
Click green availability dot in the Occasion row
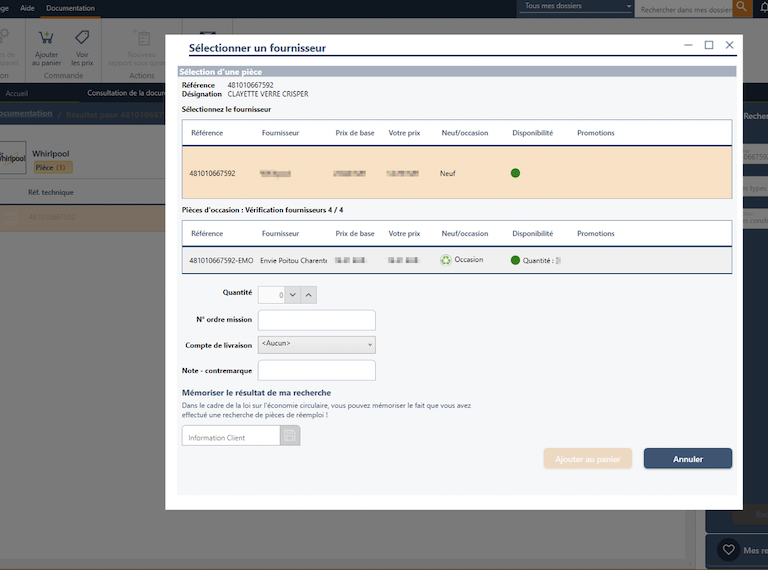[x=515, y=260]
